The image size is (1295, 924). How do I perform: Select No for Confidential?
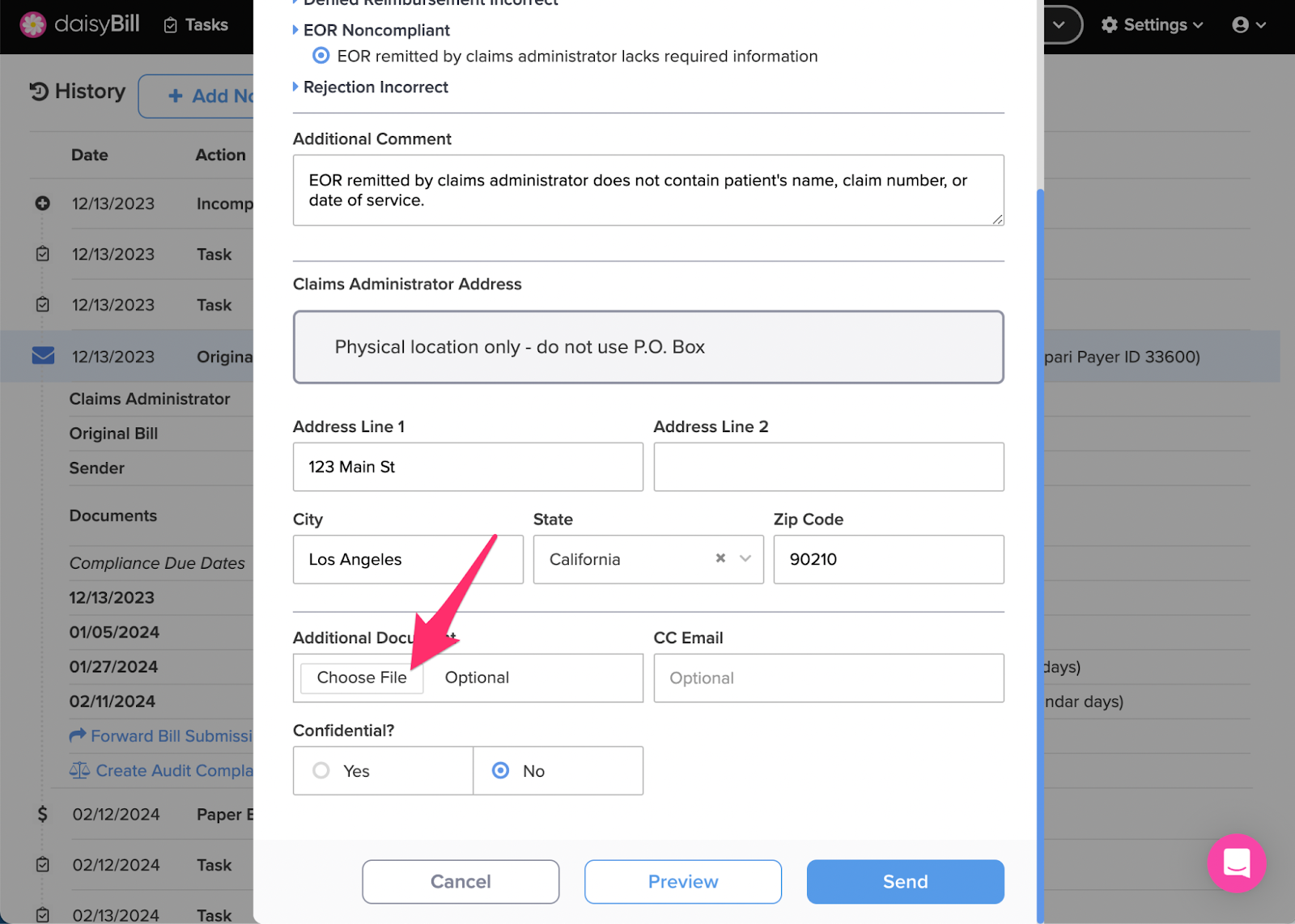click(501, 770)
